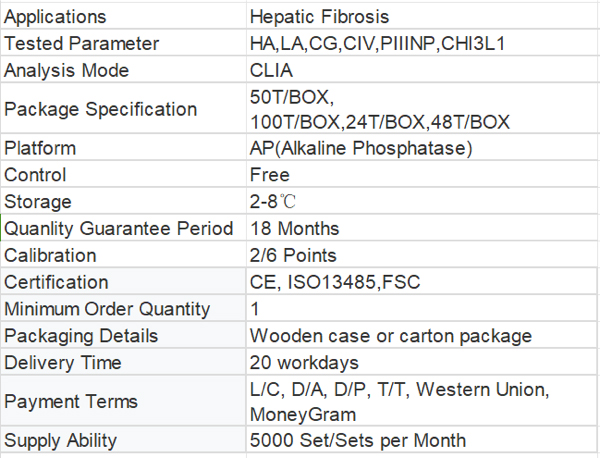Select the Minimum Order Quantity cell

(x=124, y=309)
